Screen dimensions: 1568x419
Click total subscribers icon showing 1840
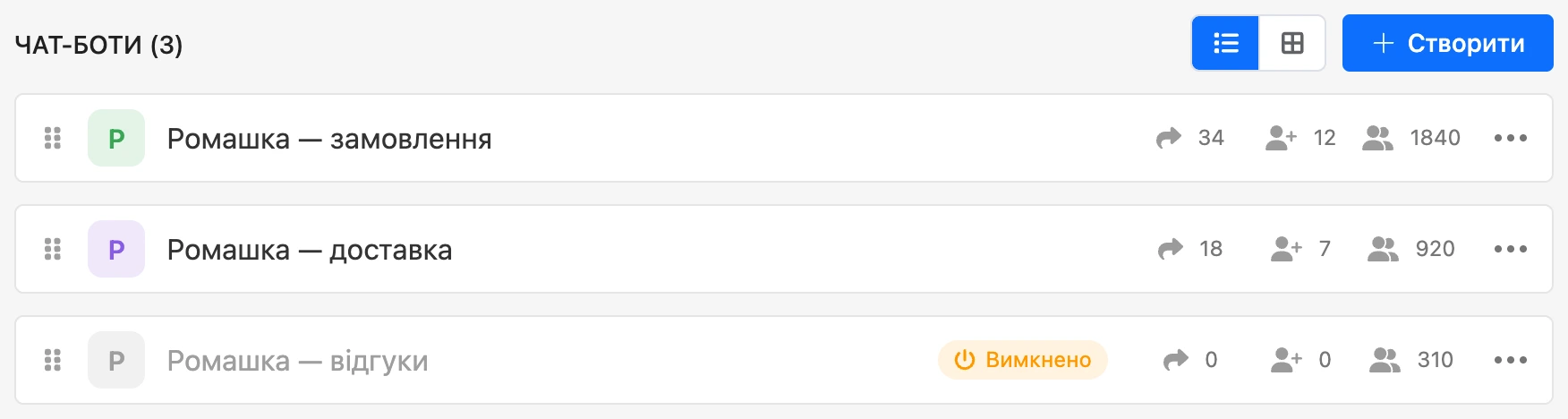point(1377,138)
